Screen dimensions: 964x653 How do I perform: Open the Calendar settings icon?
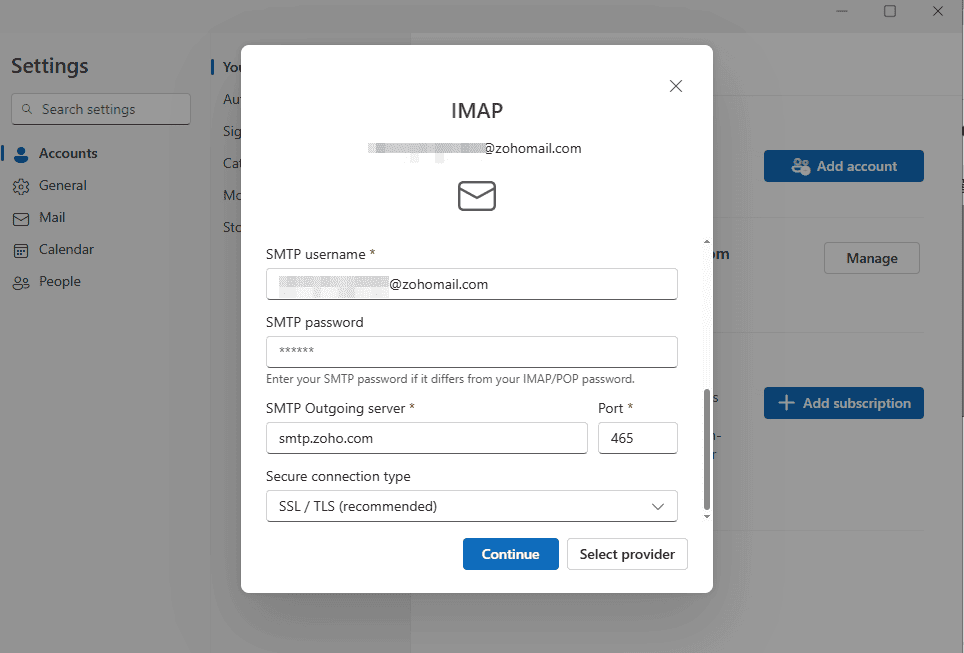coord(21,250)
